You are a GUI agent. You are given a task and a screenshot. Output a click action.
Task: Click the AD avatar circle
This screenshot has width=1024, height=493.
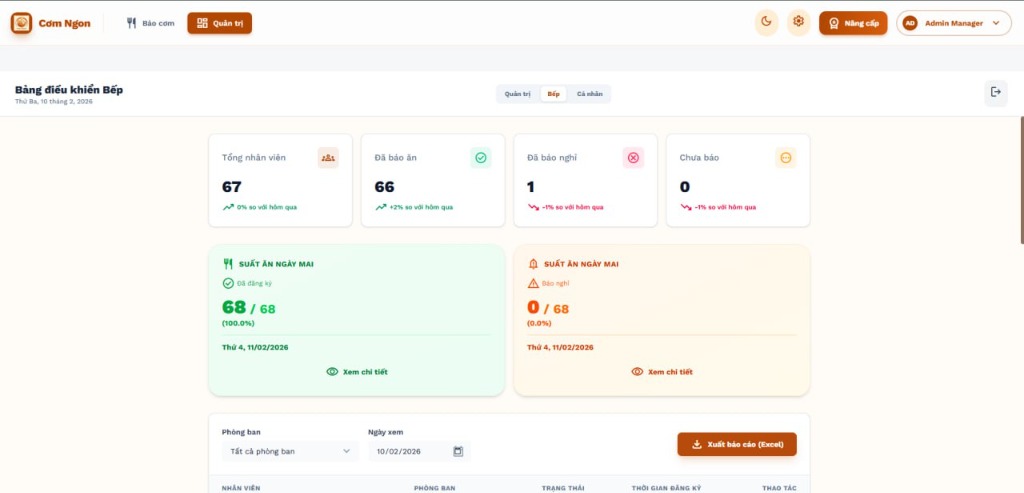pyautogui.click(x=910, y=23)
